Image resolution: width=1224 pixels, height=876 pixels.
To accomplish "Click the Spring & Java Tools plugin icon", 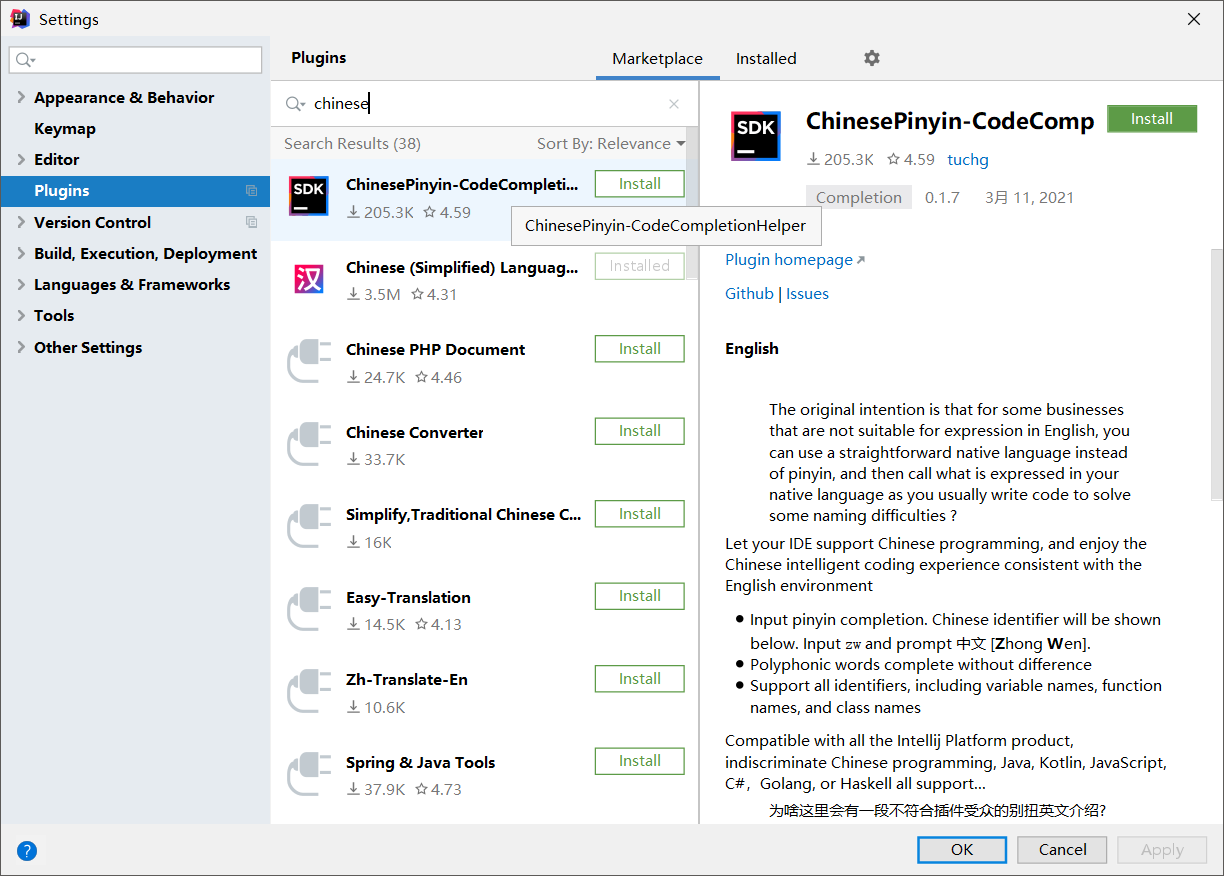I will (x=309, y=774).
